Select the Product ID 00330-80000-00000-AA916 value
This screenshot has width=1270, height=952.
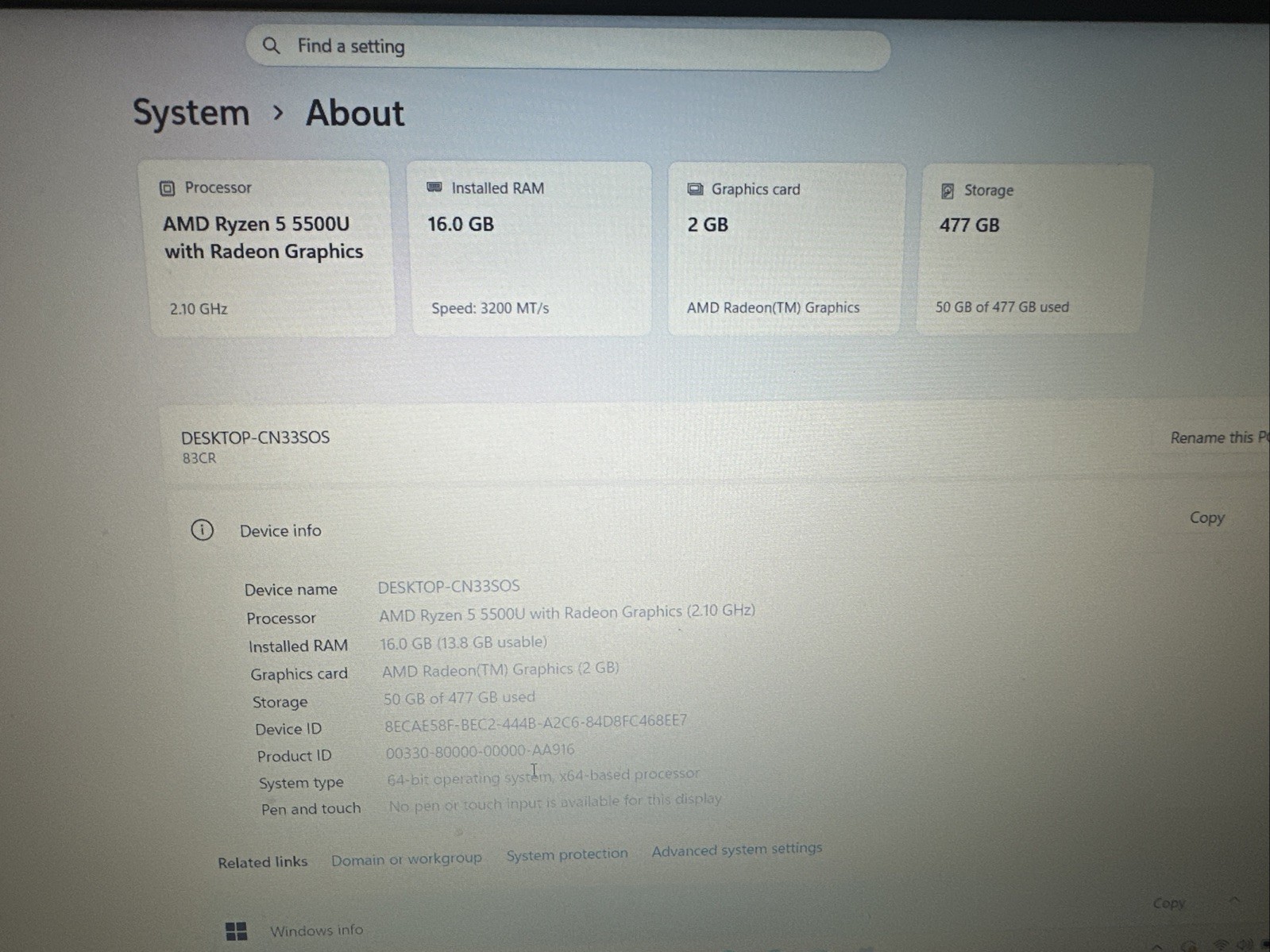tap(480, 751)
